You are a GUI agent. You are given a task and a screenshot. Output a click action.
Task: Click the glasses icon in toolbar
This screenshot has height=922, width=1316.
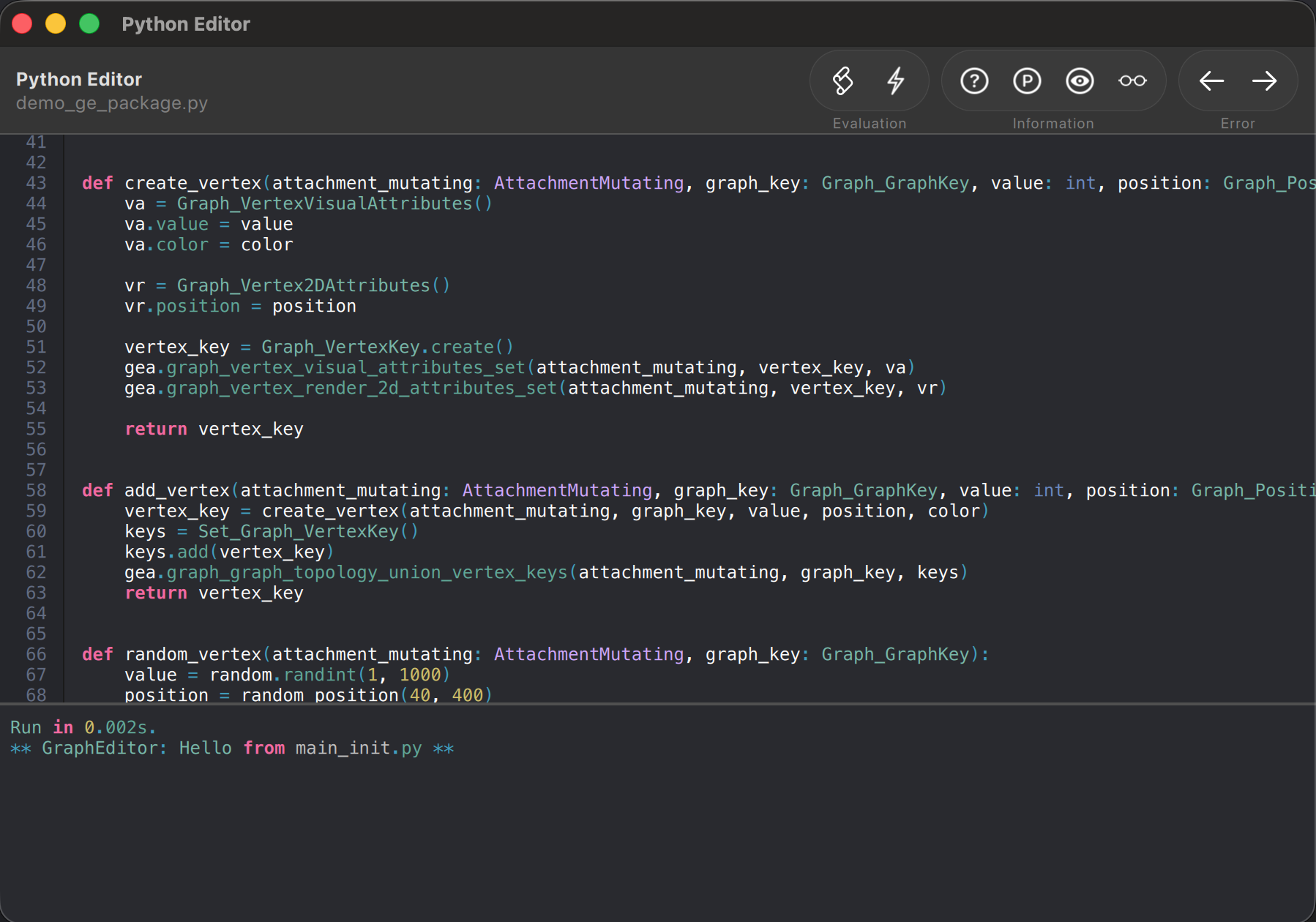pos(1132,81)
